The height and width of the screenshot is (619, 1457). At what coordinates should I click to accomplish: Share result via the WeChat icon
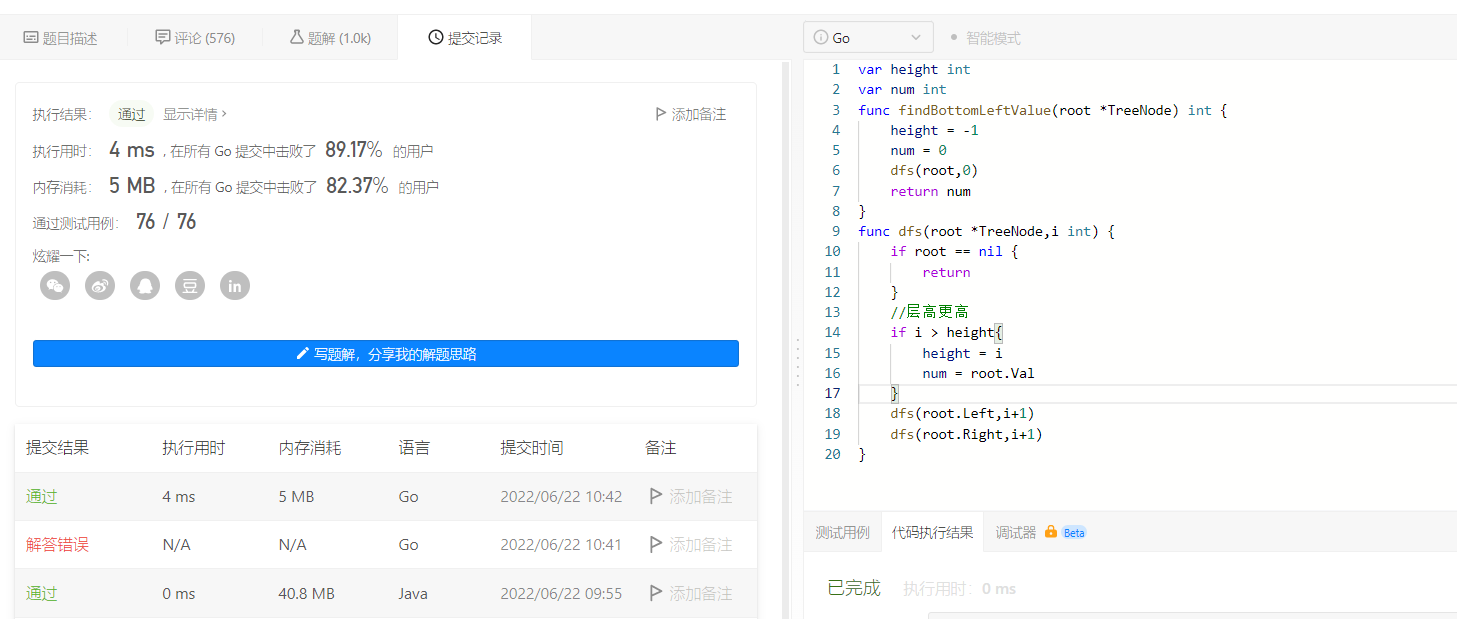pos(55,286)
